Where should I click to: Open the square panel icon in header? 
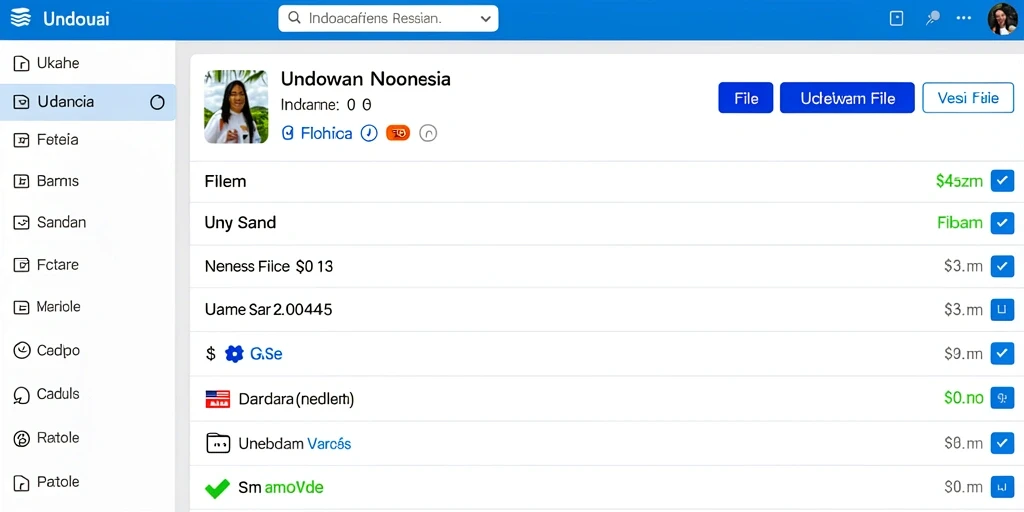pos(897,18)
